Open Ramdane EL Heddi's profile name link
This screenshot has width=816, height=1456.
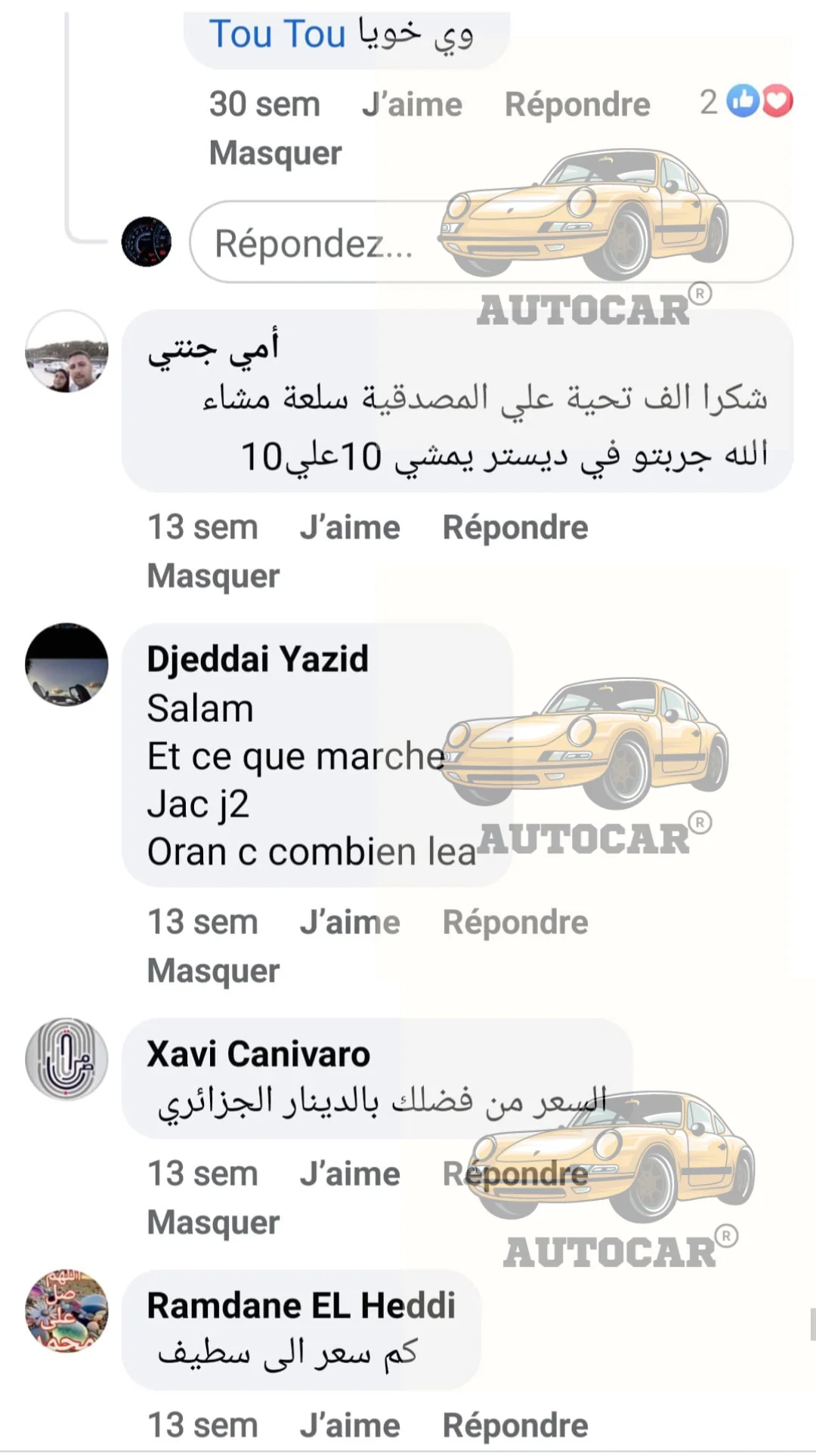301,1305
